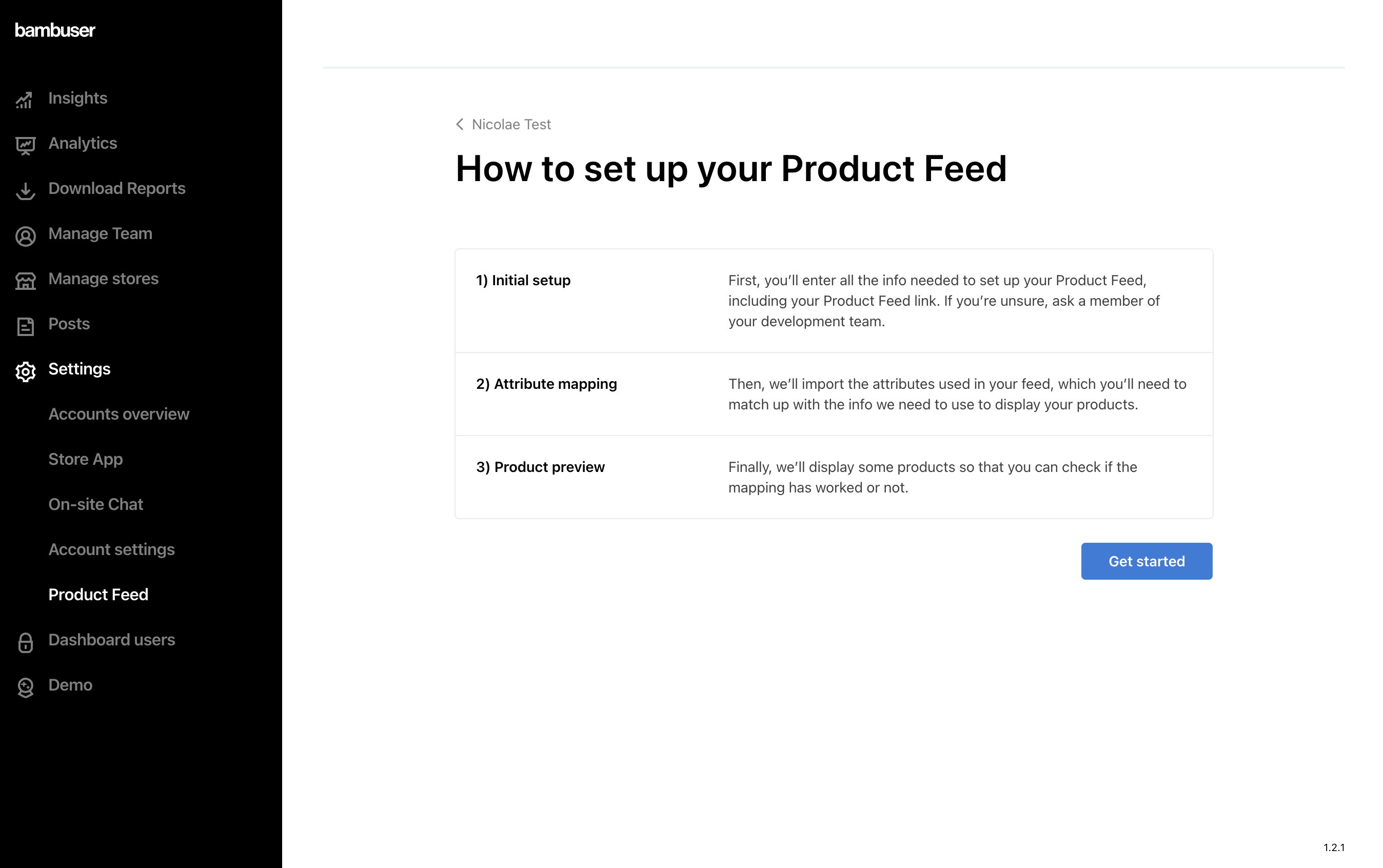Go back via the Nicolae Test chevron

(459, 124)
